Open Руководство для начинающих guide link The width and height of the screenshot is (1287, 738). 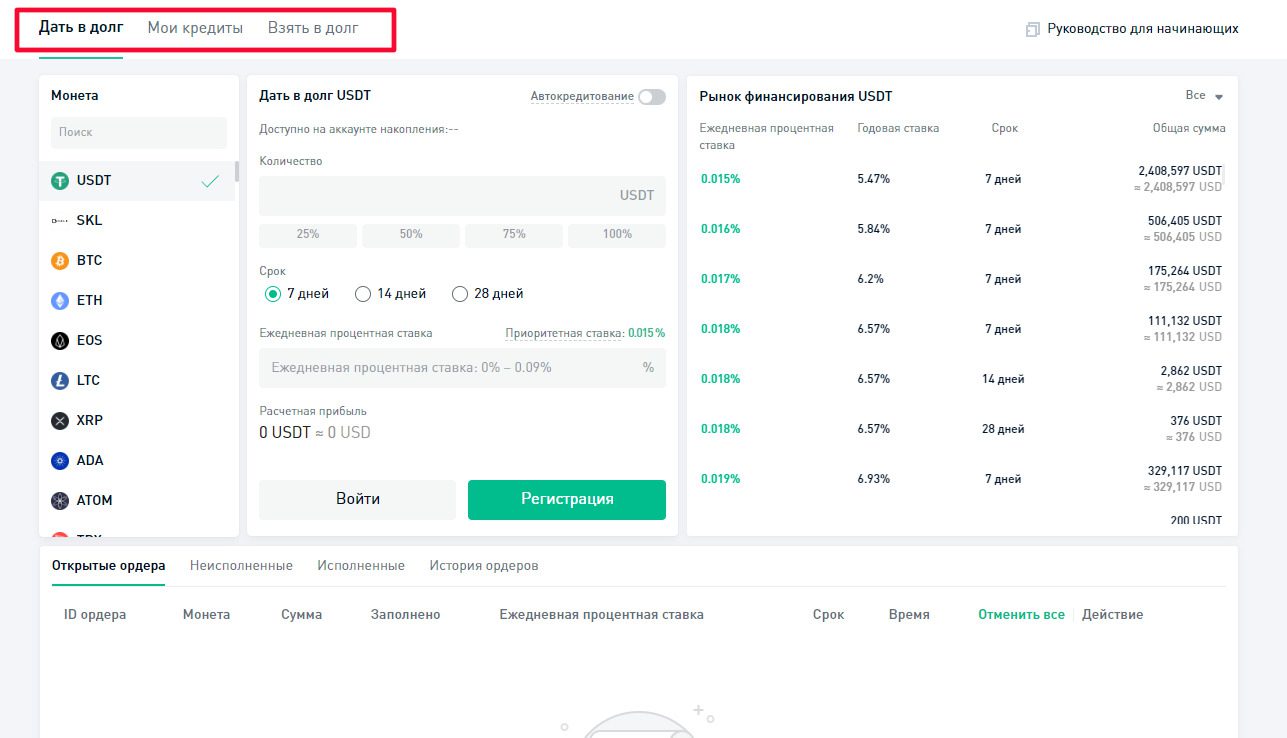pos(1142,29)
